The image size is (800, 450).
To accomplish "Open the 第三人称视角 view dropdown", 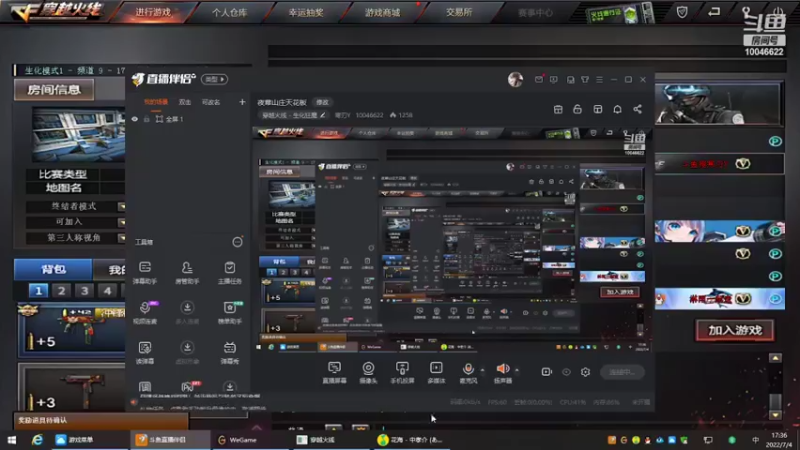I will [121, 238].
